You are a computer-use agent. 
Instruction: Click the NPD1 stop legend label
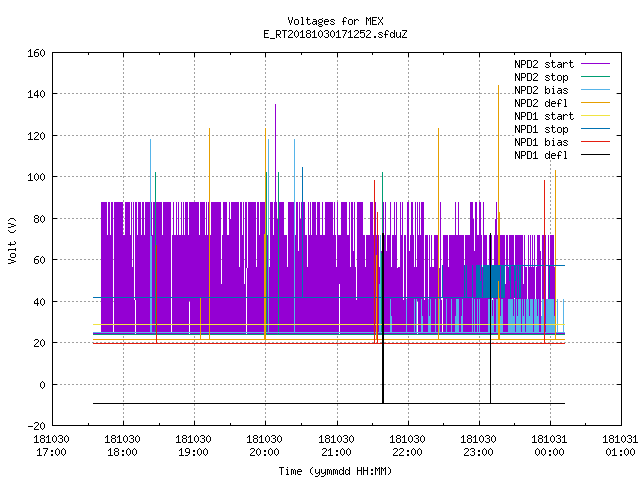point(541,129)
